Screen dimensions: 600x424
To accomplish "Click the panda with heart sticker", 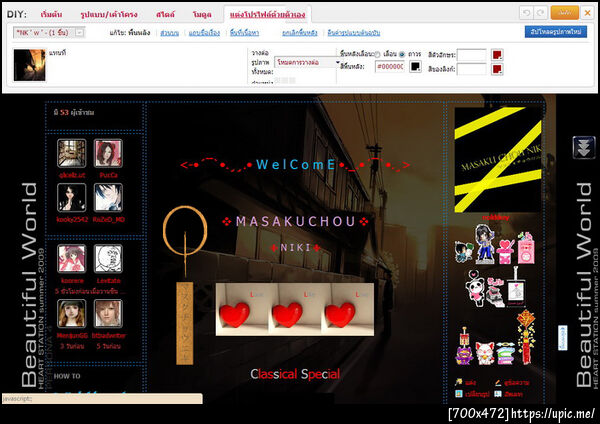I will coord(474,288).
